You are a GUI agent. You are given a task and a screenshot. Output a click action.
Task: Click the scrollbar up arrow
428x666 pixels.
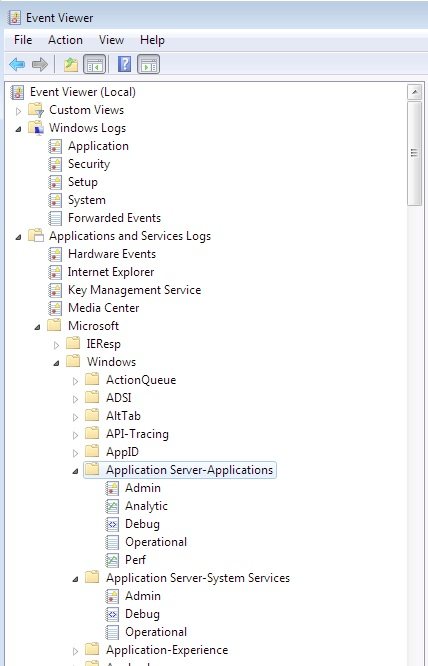pos(414,92)
